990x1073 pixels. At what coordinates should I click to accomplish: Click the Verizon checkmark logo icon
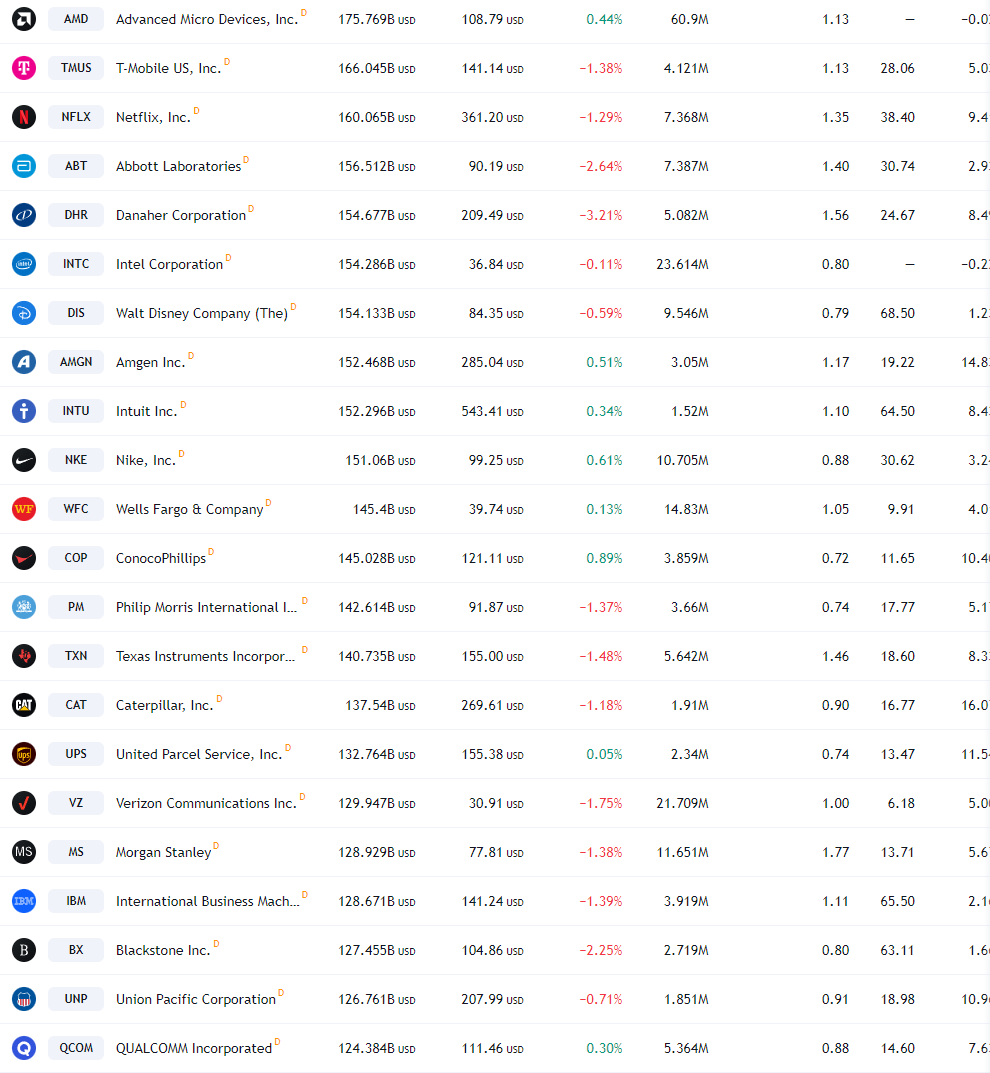pos(24,803)
